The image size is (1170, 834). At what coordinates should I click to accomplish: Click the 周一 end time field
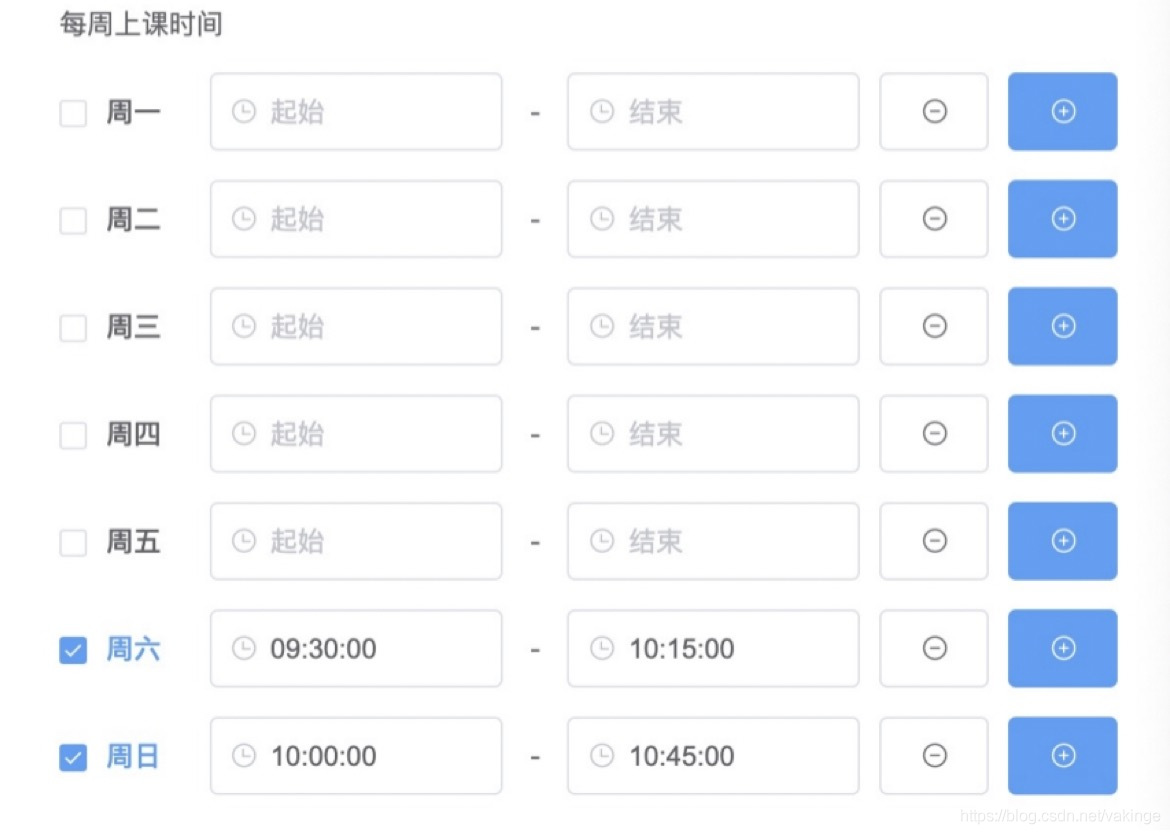click(x=713, y=111)
